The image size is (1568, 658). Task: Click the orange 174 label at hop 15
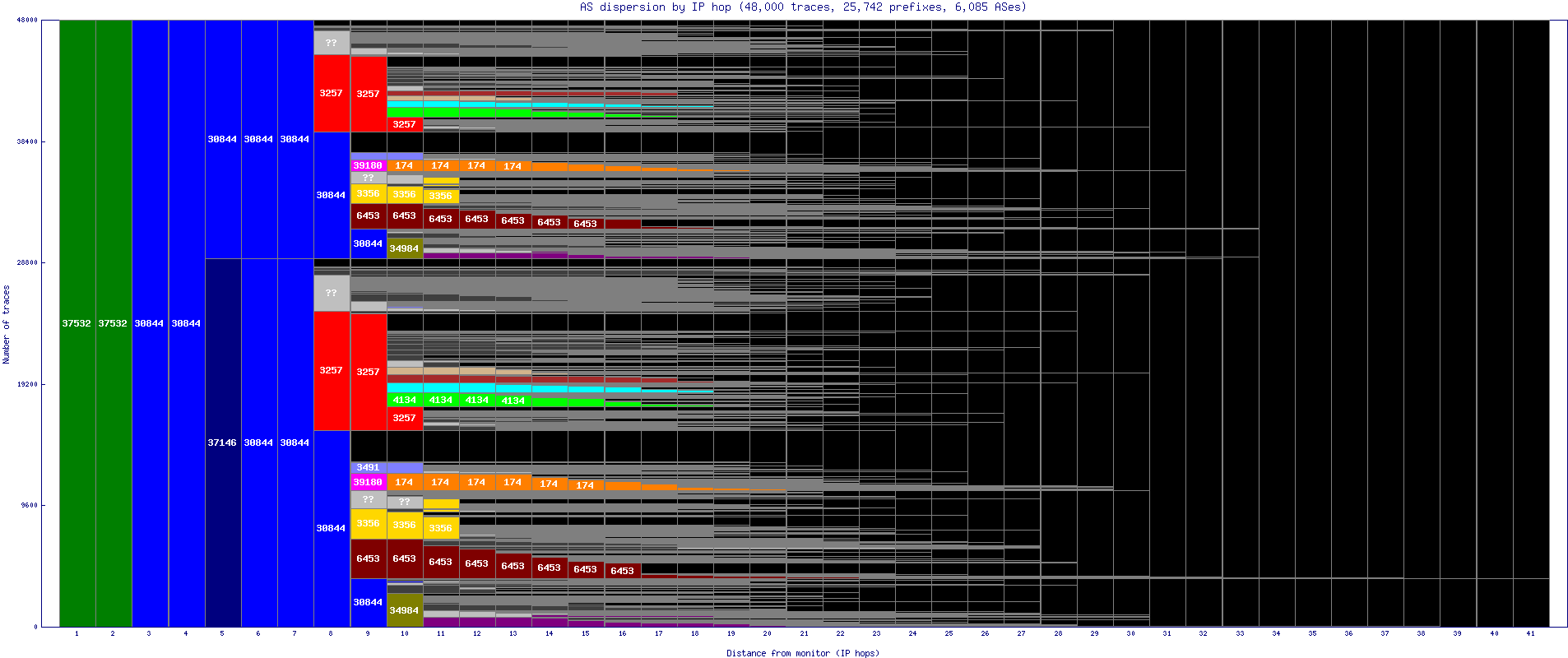pos(586,485)
